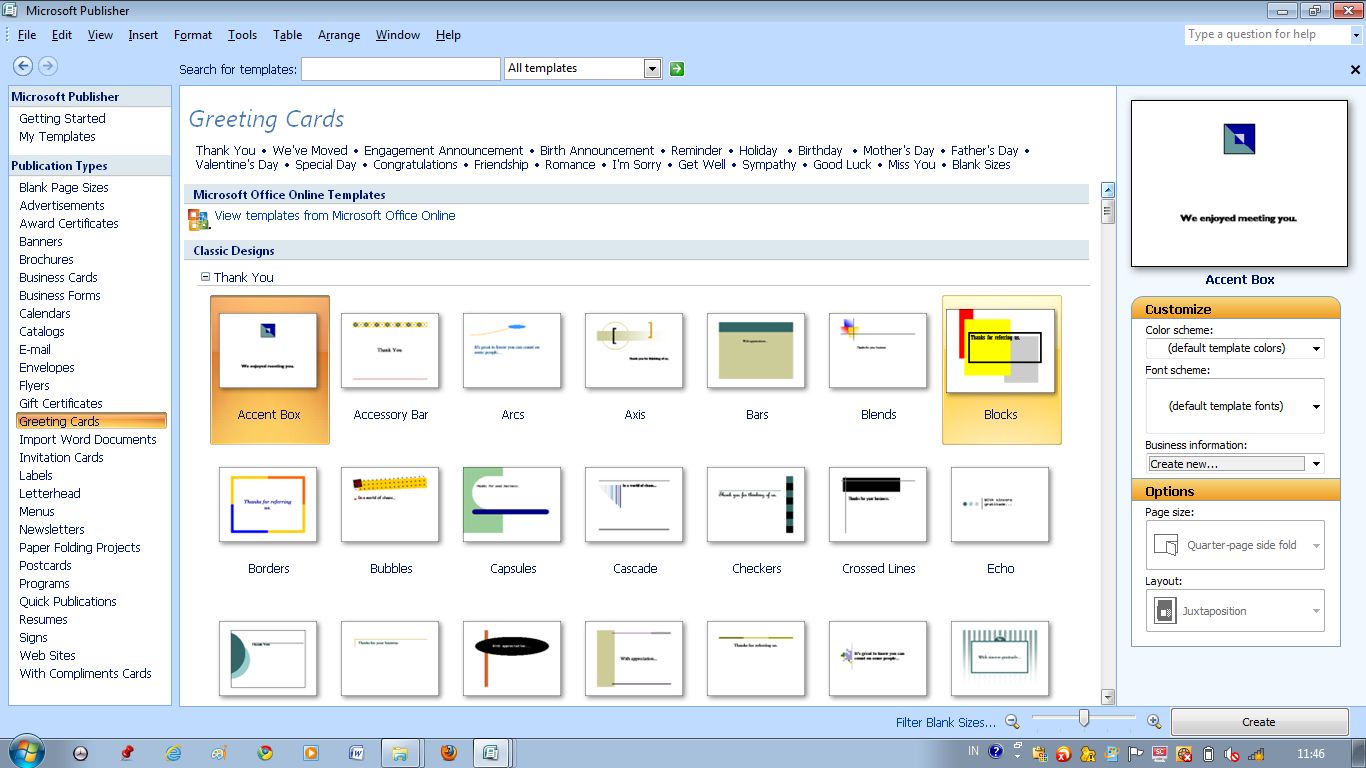Image resolution: width=1366 pixels, height=768 pixels.
Task: Jump to the Get Well category
Action: pyautogui.click(x=702, y=165)
